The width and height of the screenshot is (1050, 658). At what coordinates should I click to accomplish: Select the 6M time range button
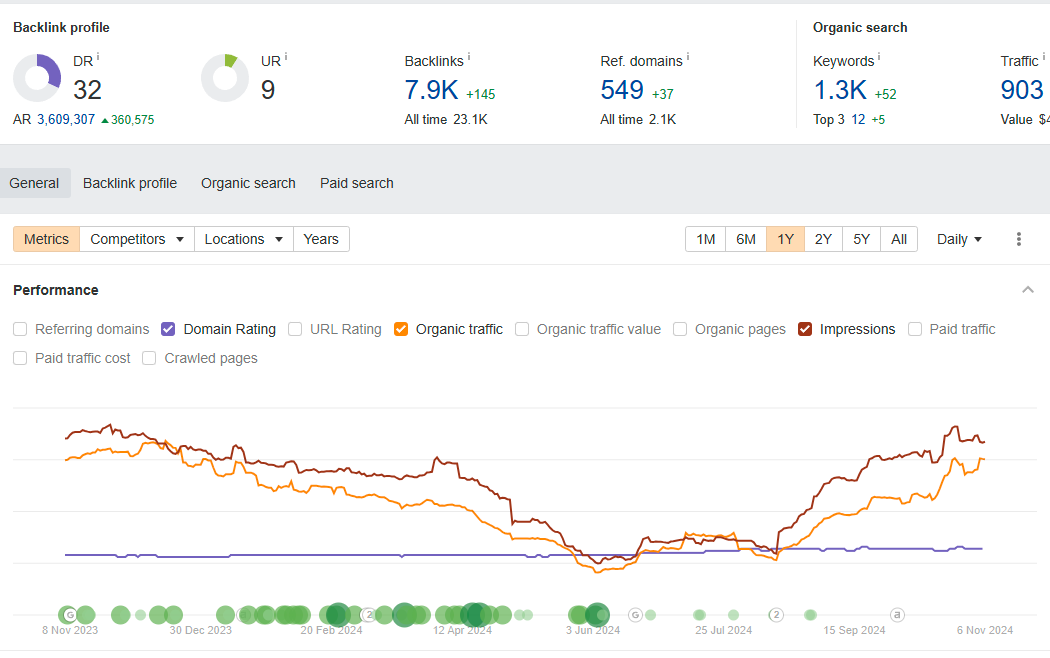click(746, 239)
